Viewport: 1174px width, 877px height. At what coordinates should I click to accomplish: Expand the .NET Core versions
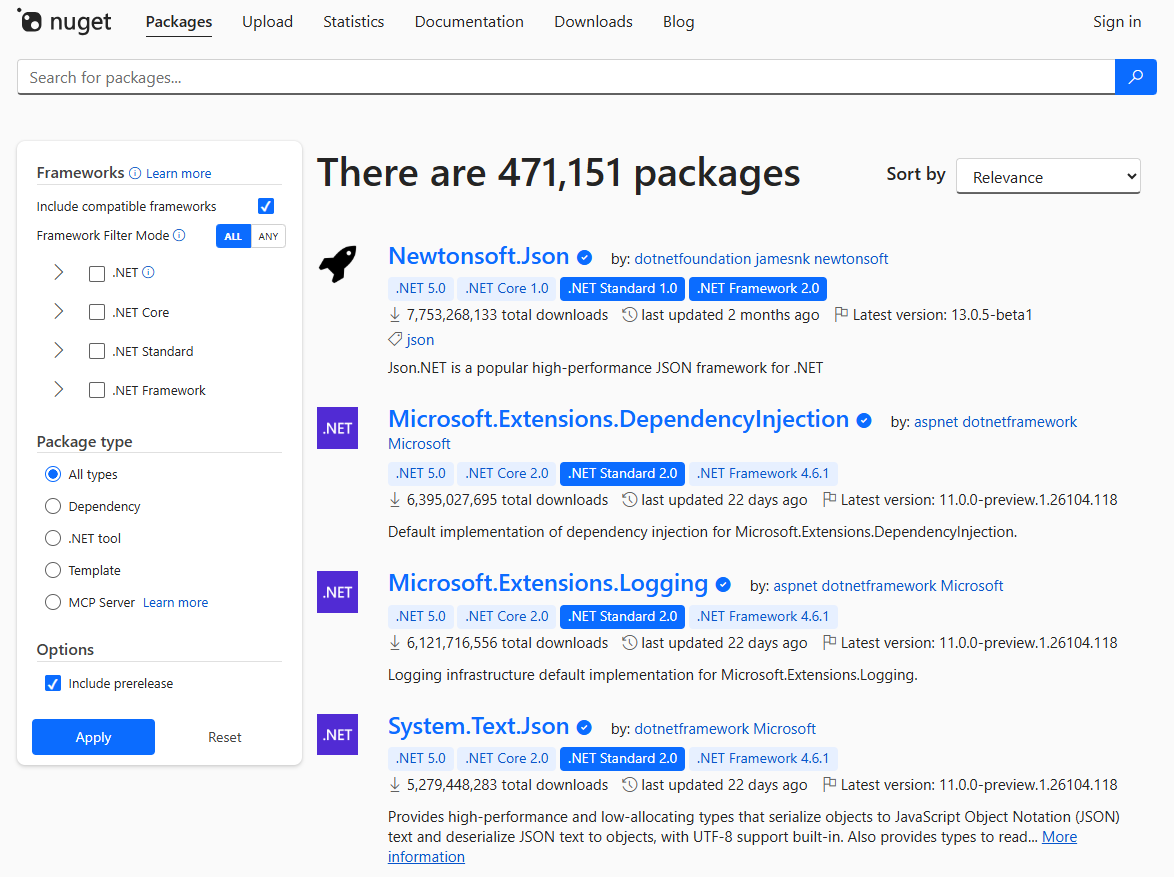pos(58,312)
